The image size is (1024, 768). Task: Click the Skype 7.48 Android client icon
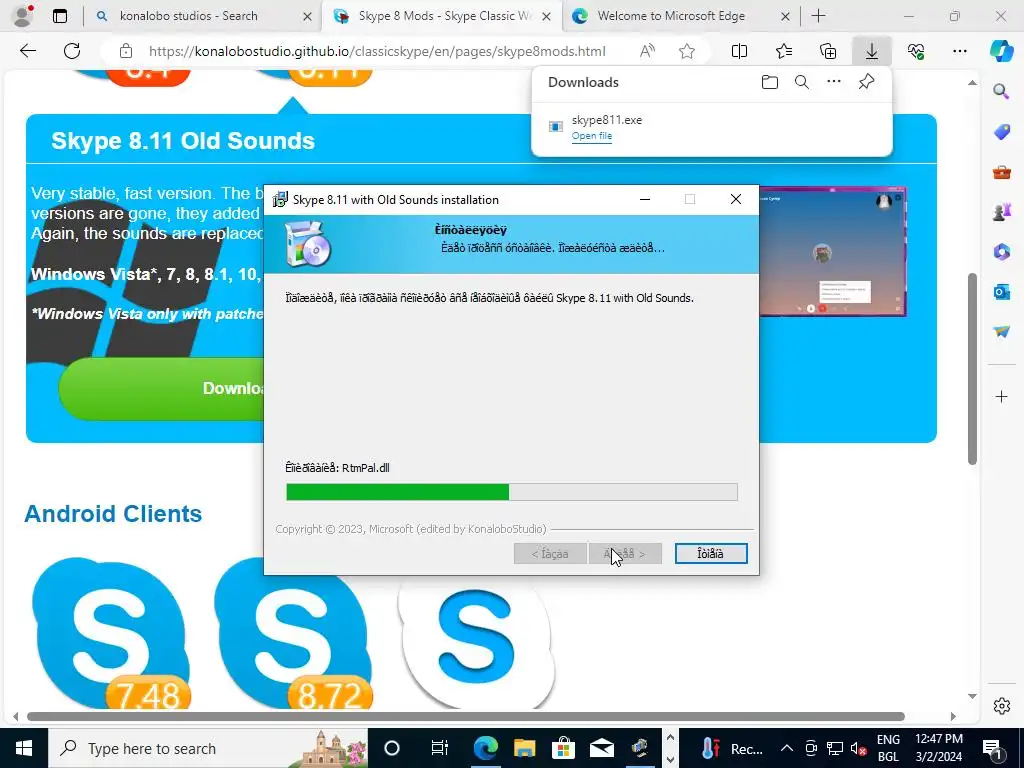[x=111, y=633]
